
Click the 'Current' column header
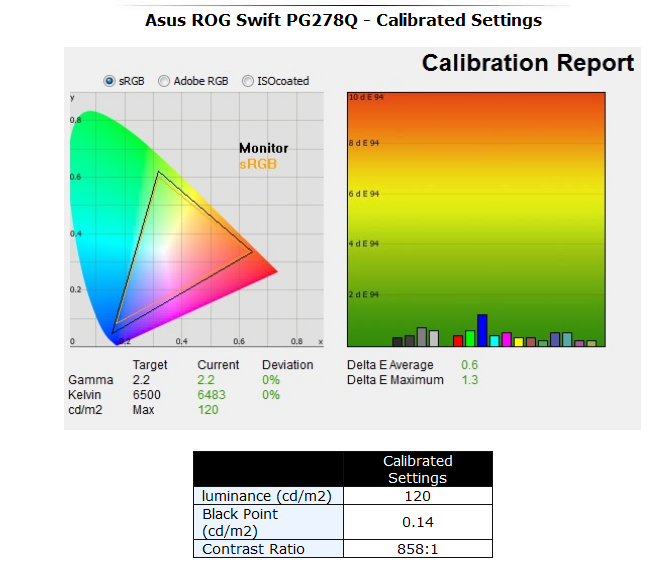click(x=218, y=365)
